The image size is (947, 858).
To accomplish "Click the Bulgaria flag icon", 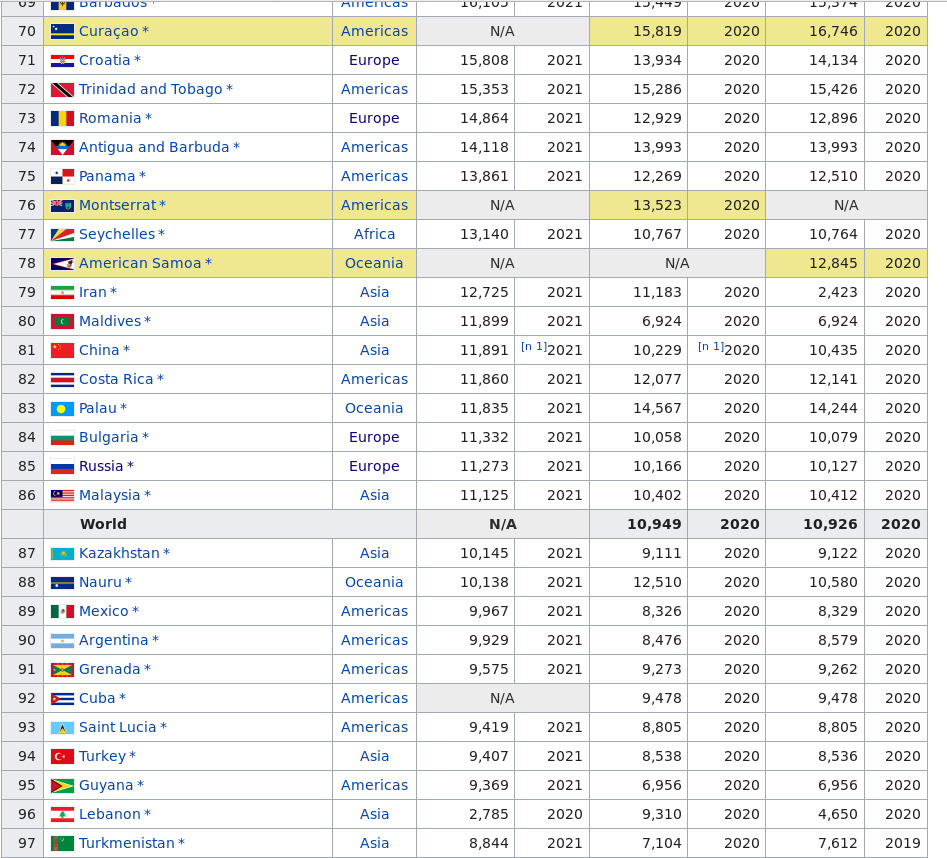I will click(62, 437).
